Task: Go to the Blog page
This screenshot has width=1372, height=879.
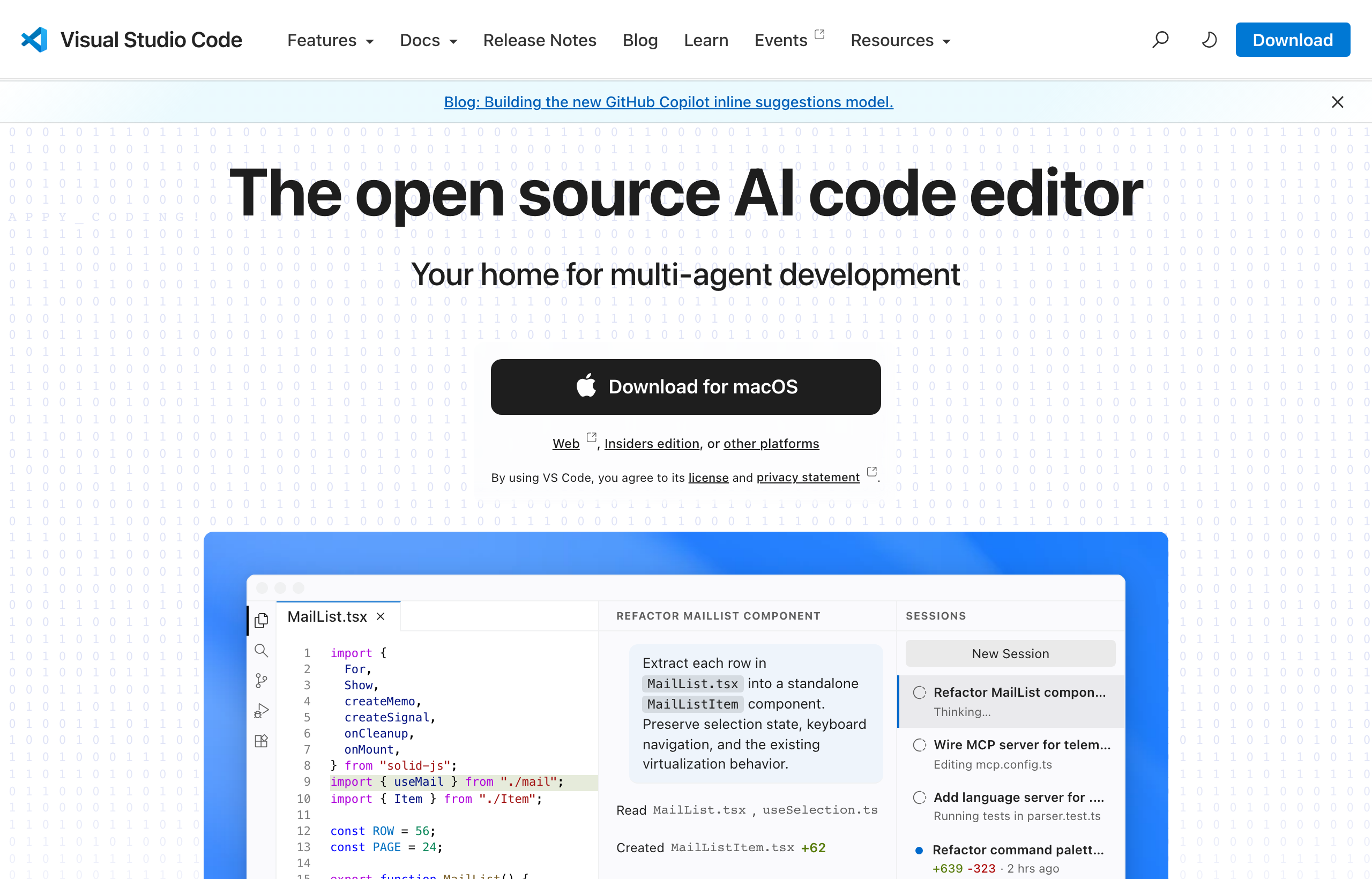Action: 640,41
